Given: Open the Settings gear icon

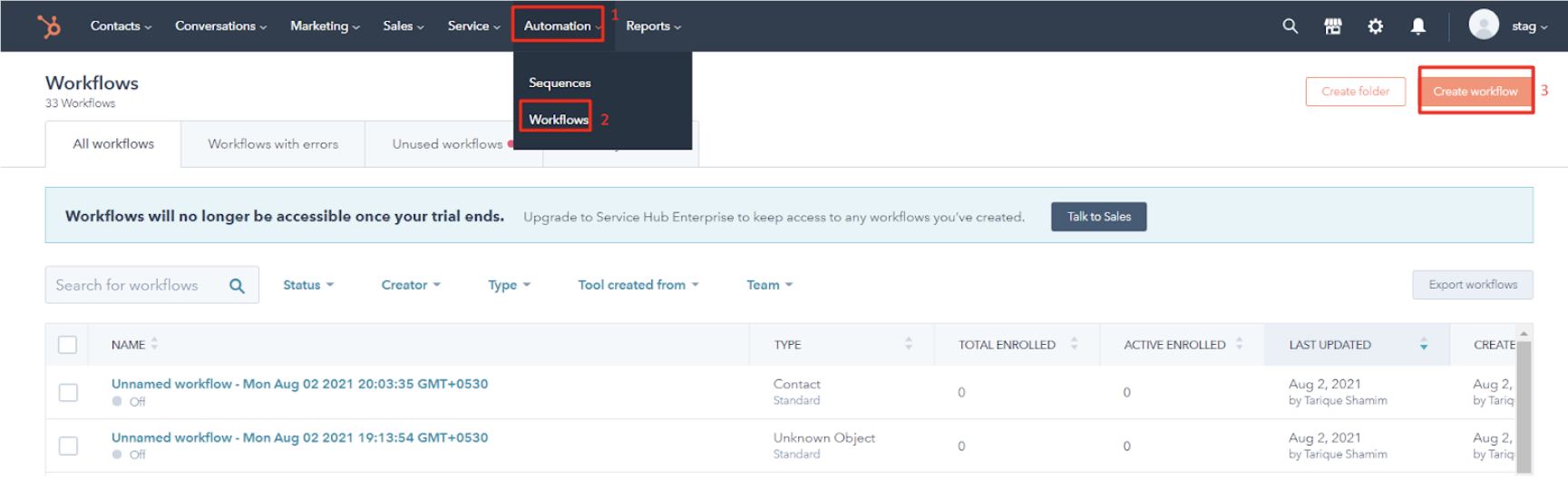Looking at the screenshot, I should pyautogui.click(x=1375, y=26).
